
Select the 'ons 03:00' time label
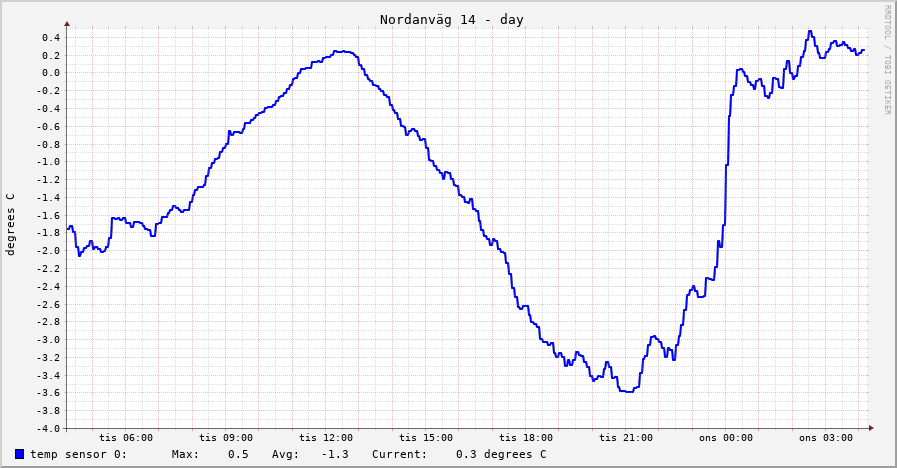point(826,438)
